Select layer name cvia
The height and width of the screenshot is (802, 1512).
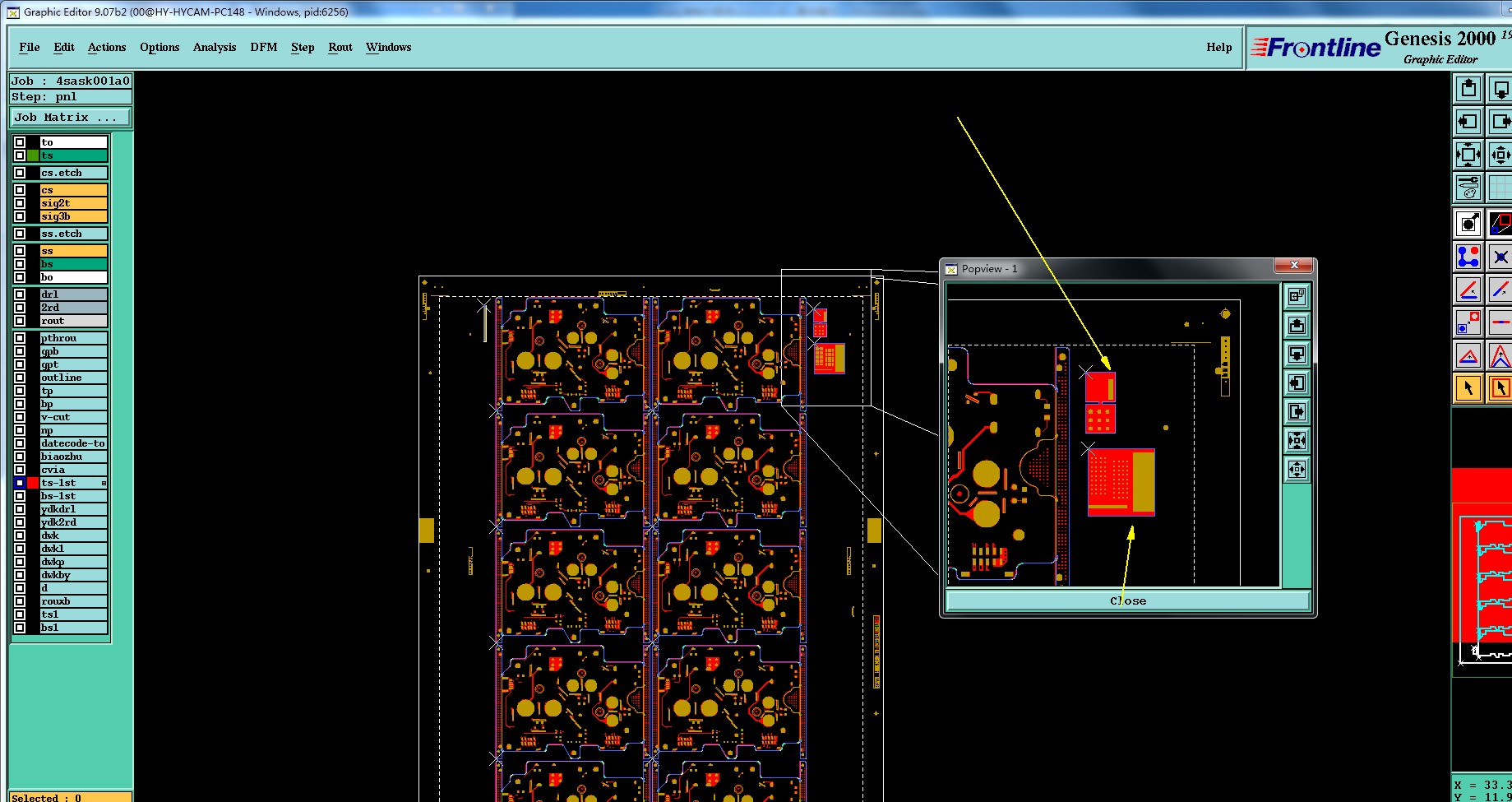coord(74,470)
